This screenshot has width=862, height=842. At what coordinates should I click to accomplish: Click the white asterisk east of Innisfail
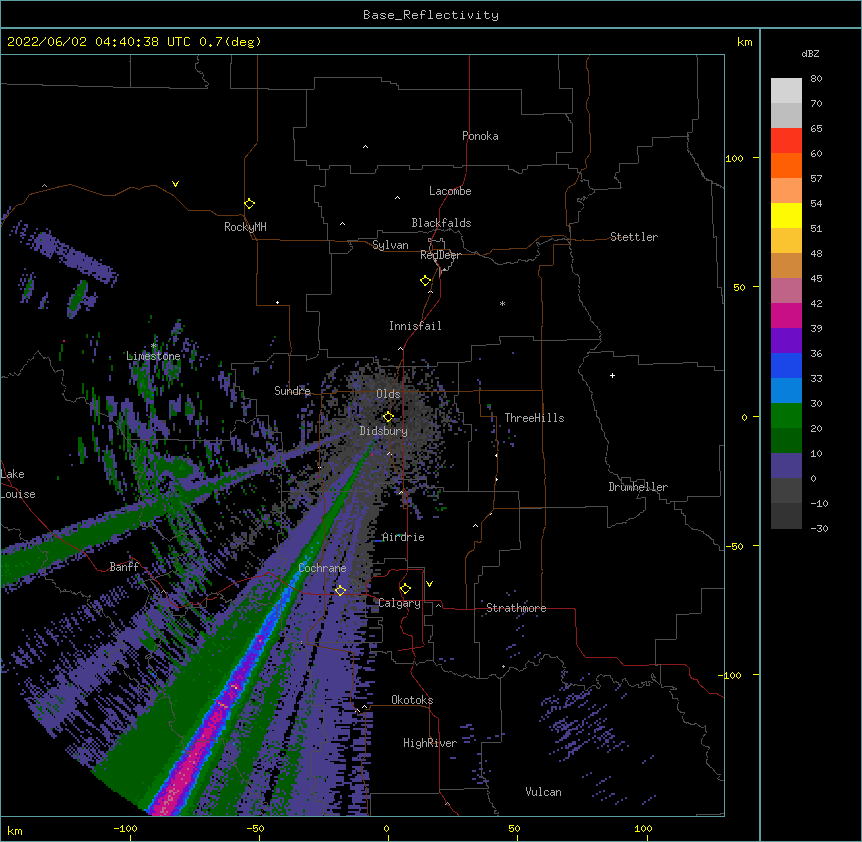[502, 303]
